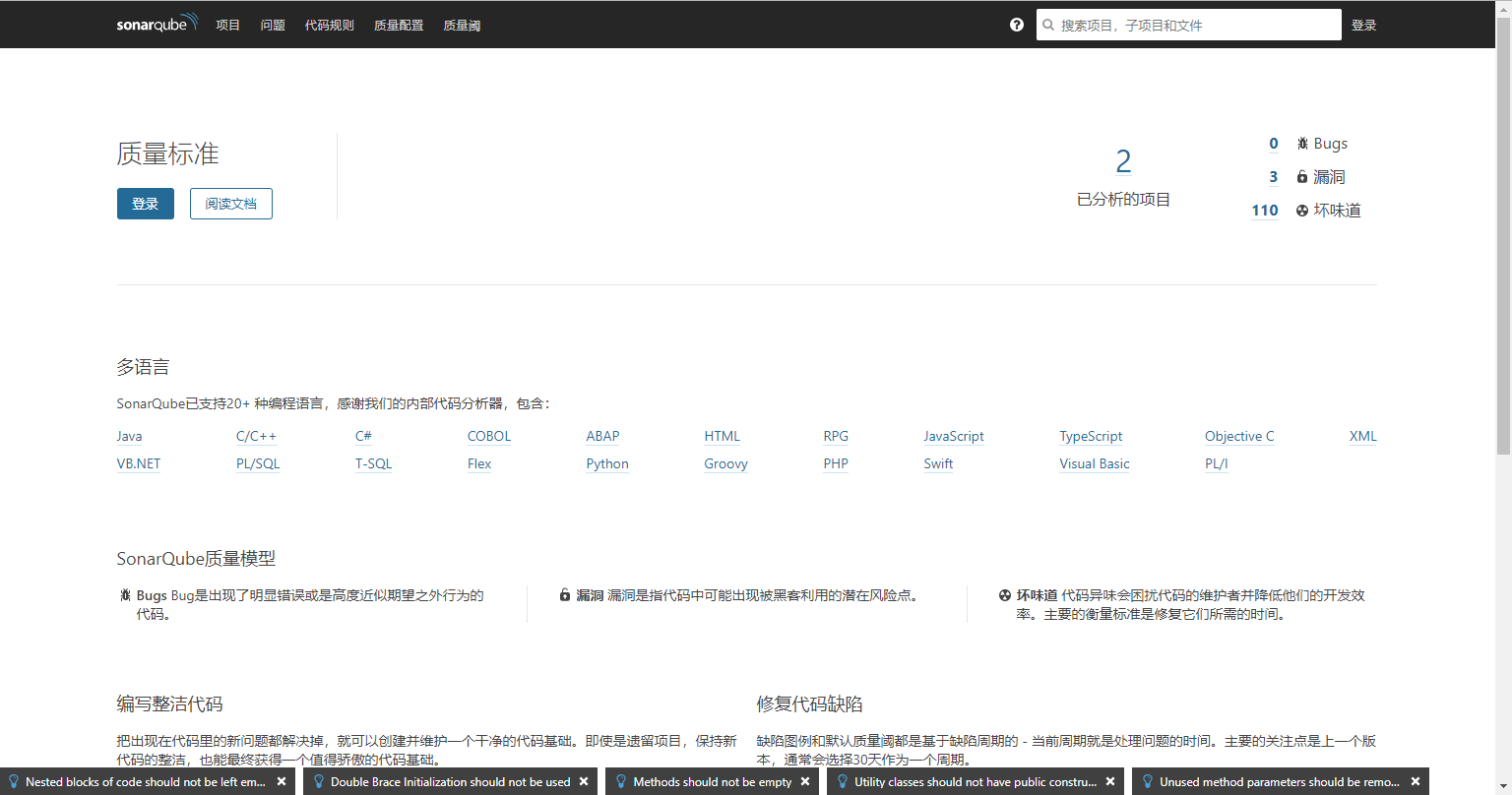This screenshot has height=795, width=1512.
Task: Open the C/C++ language link
Action: click(256, 436)
